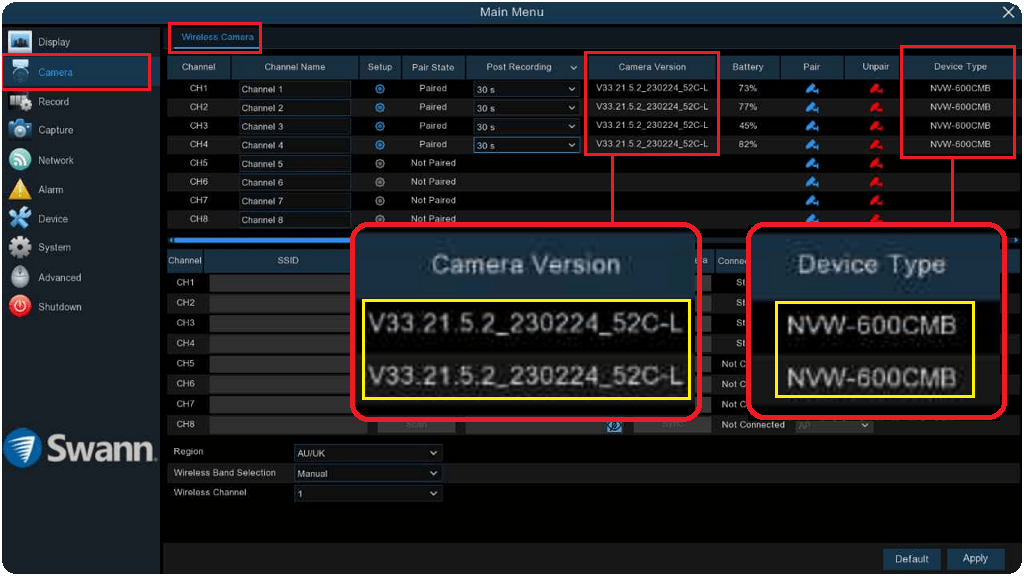
Task: Click the Default button
Action: (x=911, y=559)
